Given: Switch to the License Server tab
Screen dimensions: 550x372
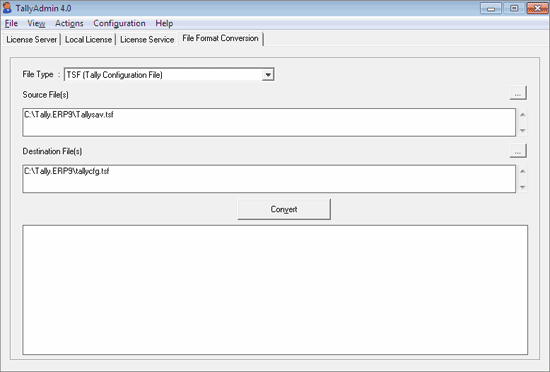Looking at the screenshot, I should [x=32, y=40].
